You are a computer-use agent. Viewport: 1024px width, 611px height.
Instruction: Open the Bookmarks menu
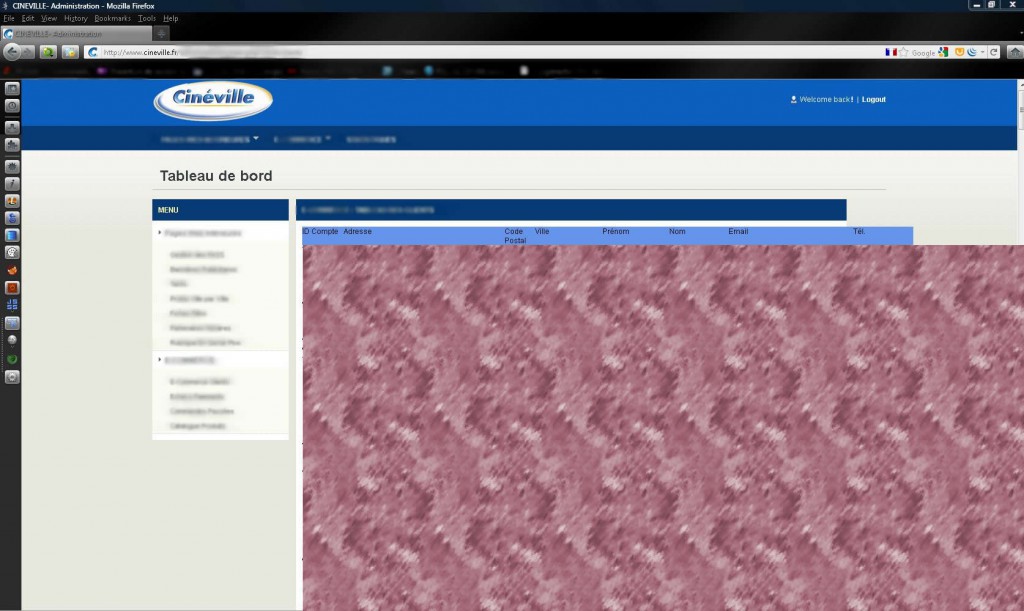[112, 18]
